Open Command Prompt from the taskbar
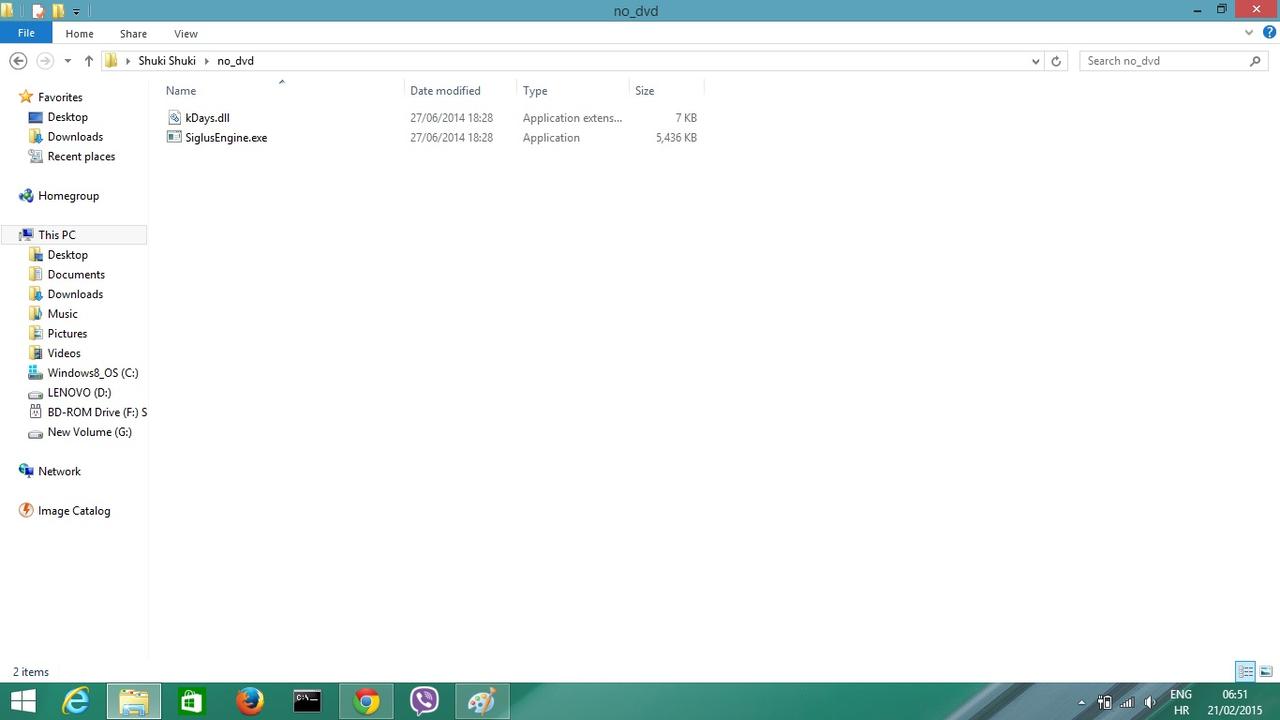The height and width of the screenshot is (720, 1280). click(x=307, y=702)
